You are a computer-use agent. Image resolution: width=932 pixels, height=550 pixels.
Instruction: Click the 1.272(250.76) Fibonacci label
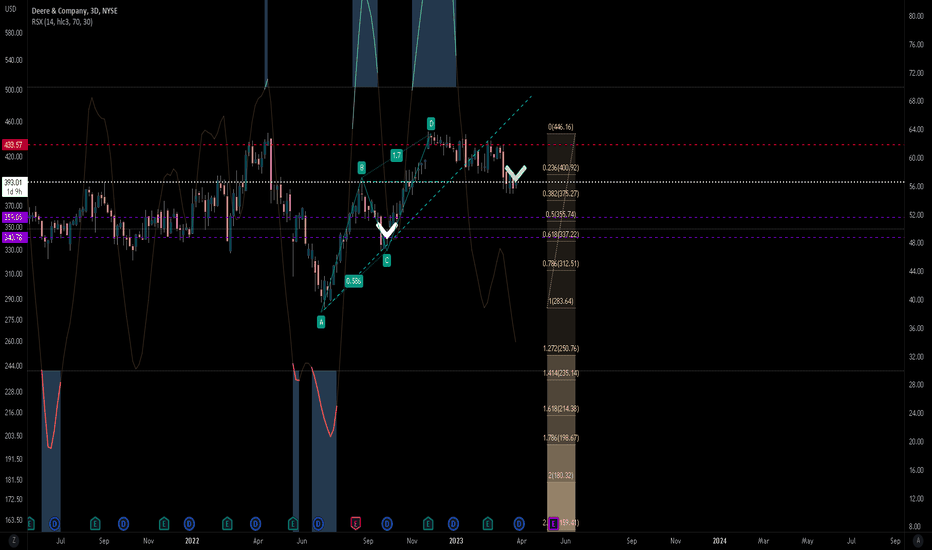click(561, 348)
